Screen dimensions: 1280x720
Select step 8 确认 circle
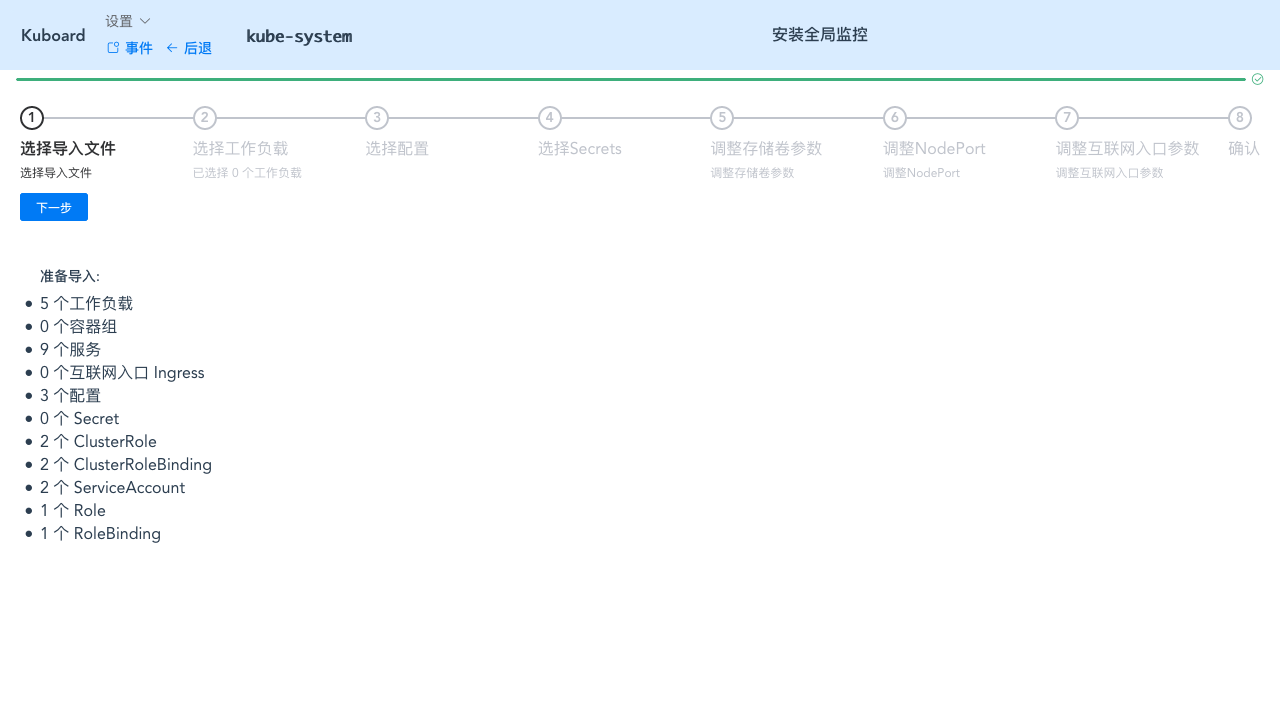coord(1239,117)
